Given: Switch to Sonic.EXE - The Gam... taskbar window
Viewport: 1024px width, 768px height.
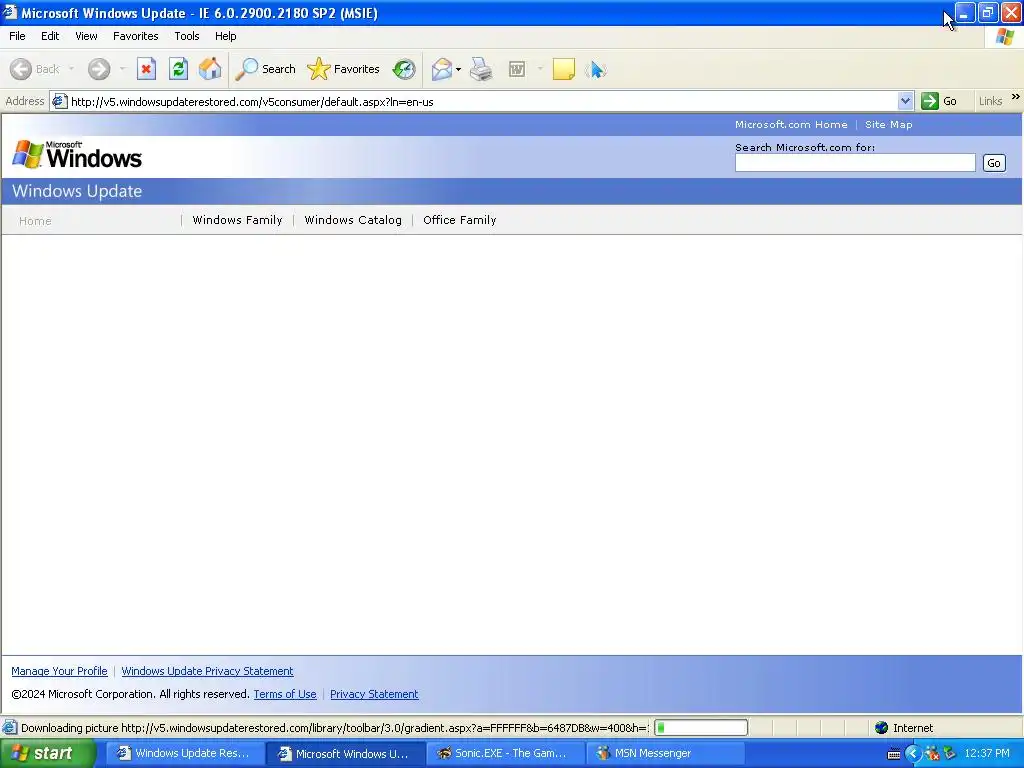Looking at the screenshot, I should click(505, 754).
